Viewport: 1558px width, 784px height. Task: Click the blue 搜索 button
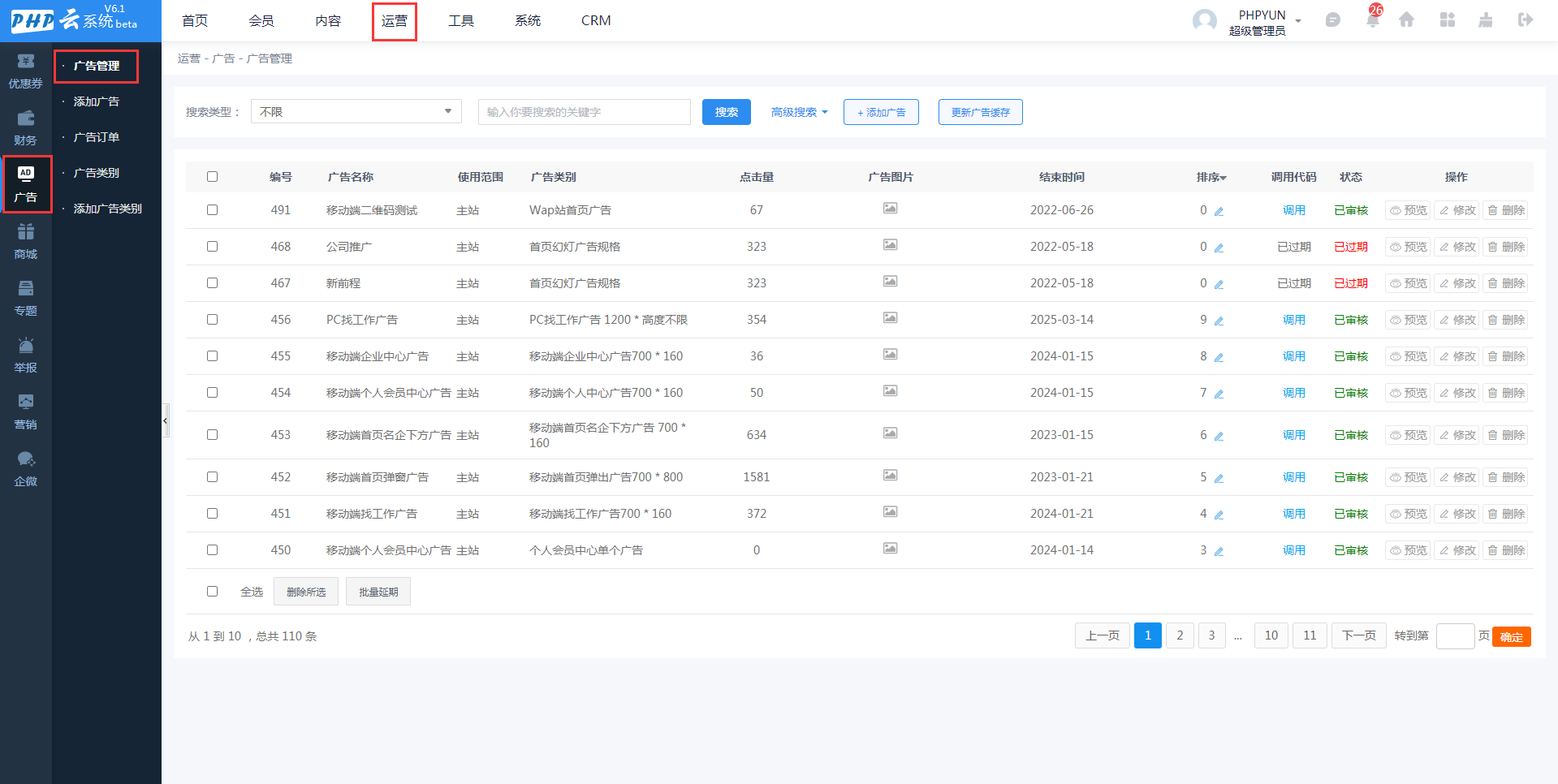pos(727,112)
